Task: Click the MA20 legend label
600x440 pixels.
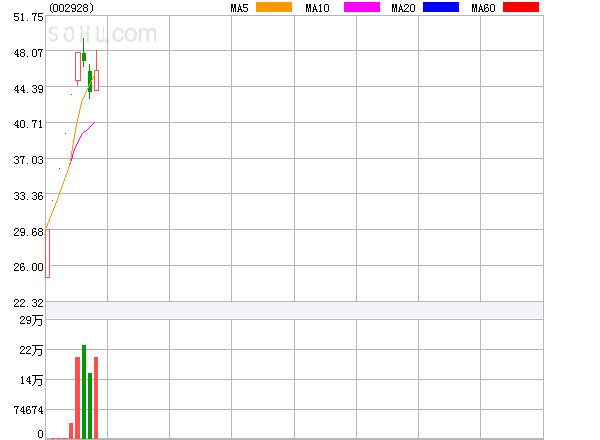Action: 403,8
